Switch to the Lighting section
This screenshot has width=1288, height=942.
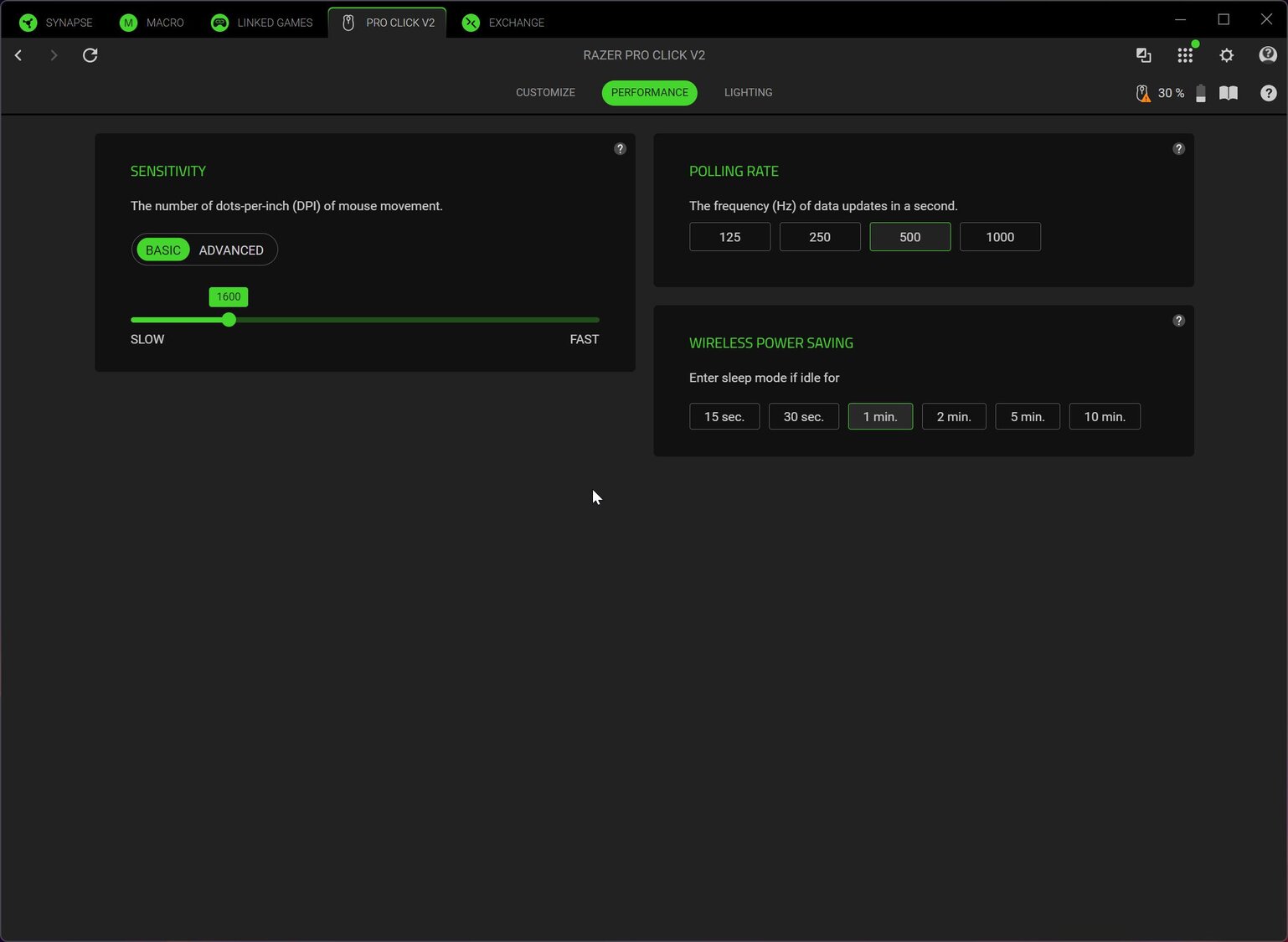point(749,93)
